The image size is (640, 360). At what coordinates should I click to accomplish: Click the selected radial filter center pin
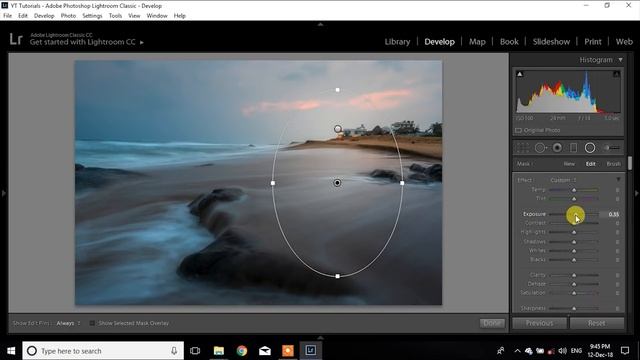click(337, 183)
